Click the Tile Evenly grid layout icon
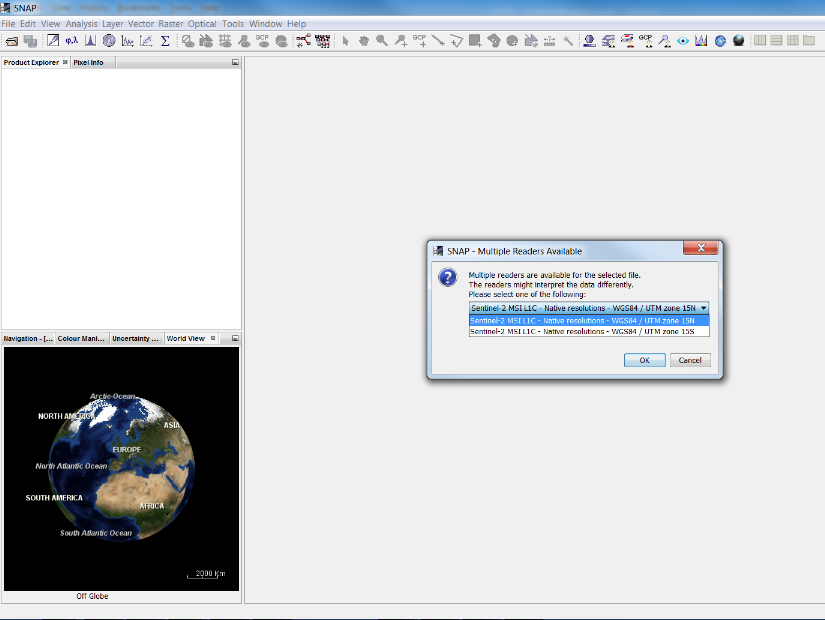Viewport: 825px width, 620px height. [x=793, y=40]
